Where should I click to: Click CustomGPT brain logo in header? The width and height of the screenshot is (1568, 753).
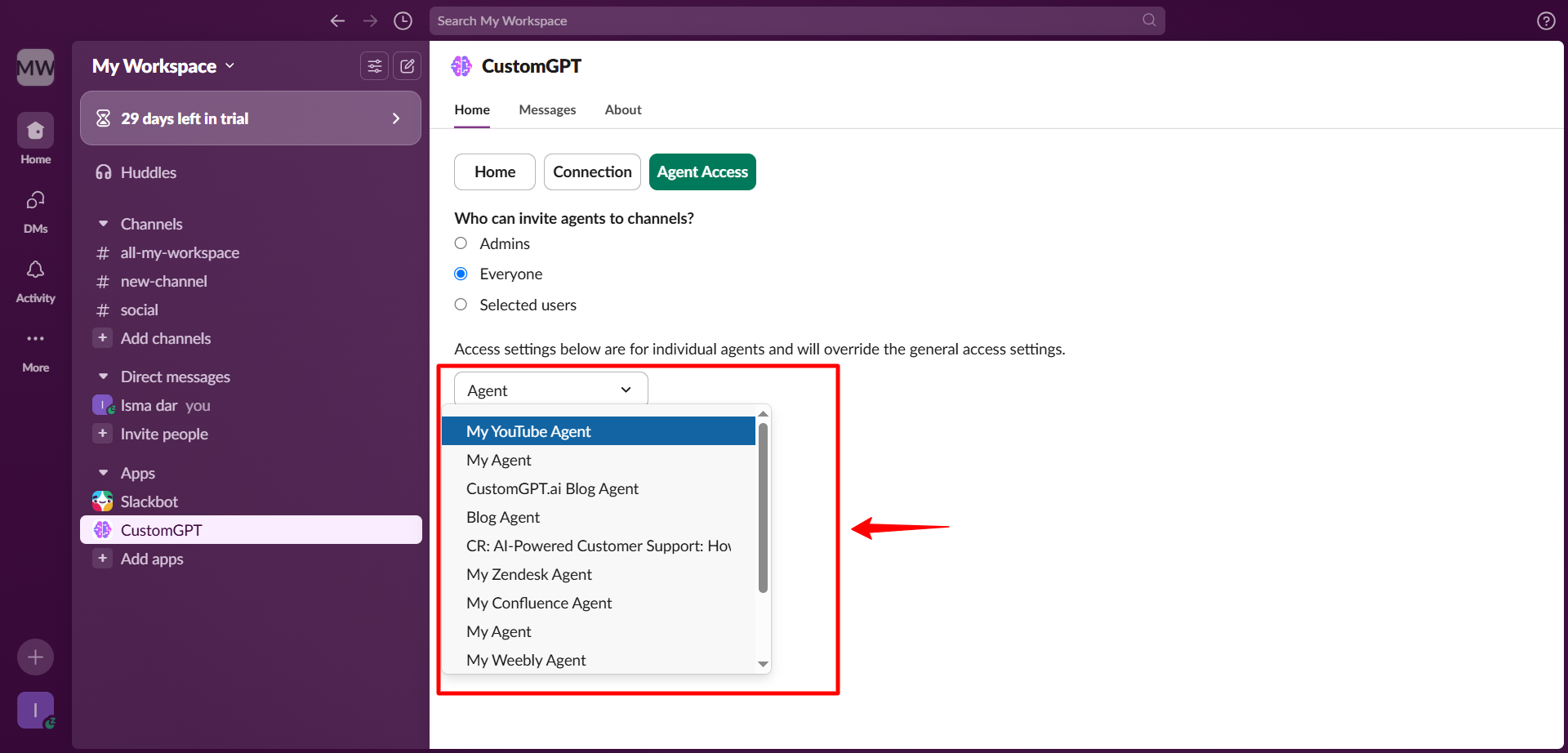[x=461, y=66]
